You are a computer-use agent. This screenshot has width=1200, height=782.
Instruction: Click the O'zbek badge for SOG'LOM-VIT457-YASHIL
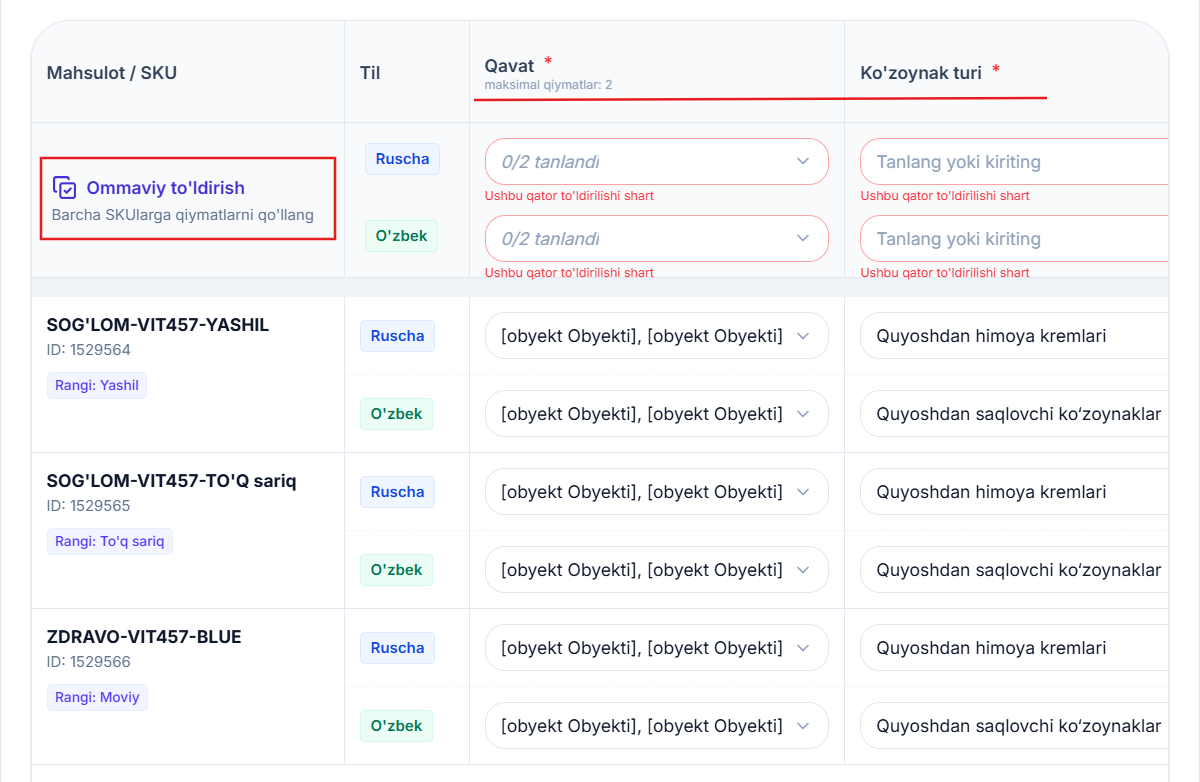click(x=396, y=414)
